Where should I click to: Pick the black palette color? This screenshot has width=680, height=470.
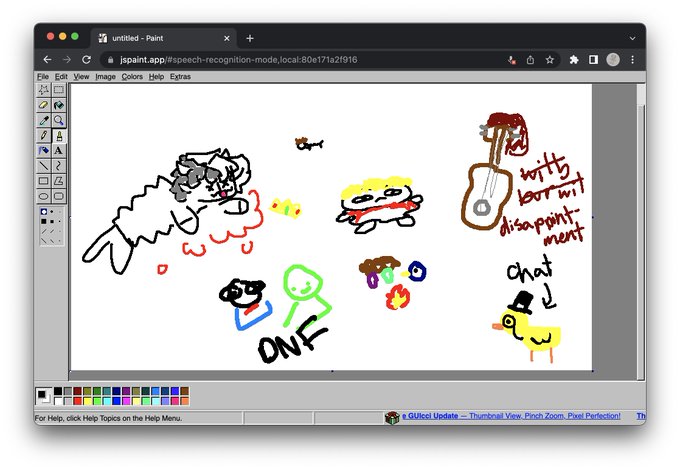click(x=58, y=391)
